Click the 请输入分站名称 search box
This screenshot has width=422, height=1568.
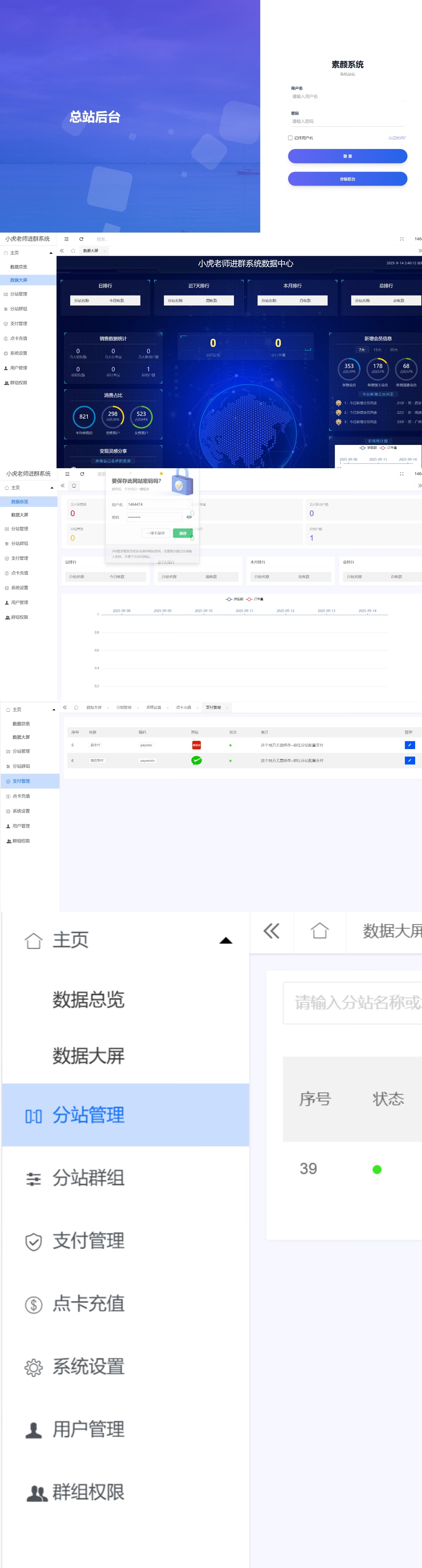(x=352, y=1003)
